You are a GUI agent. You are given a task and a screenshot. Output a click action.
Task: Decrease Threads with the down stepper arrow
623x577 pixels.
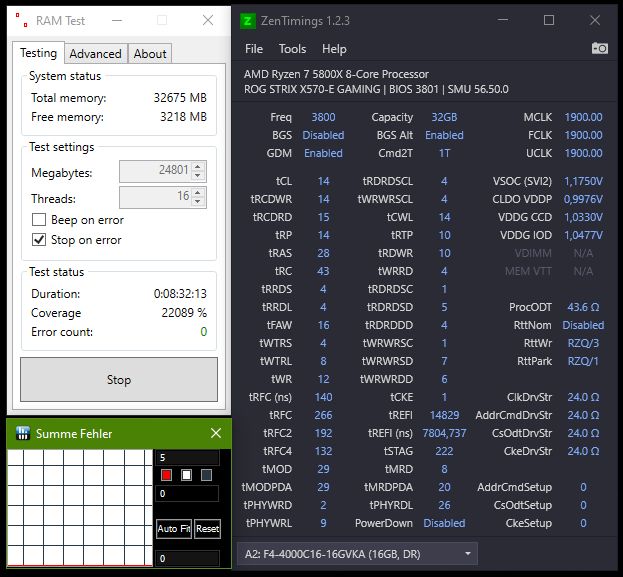click(197, 201)
